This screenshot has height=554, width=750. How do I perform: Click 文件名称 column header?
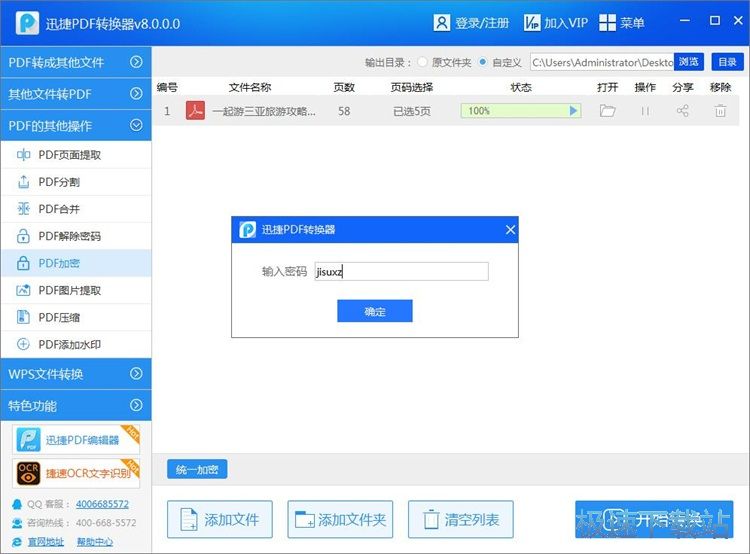click(x=250, y=87)
